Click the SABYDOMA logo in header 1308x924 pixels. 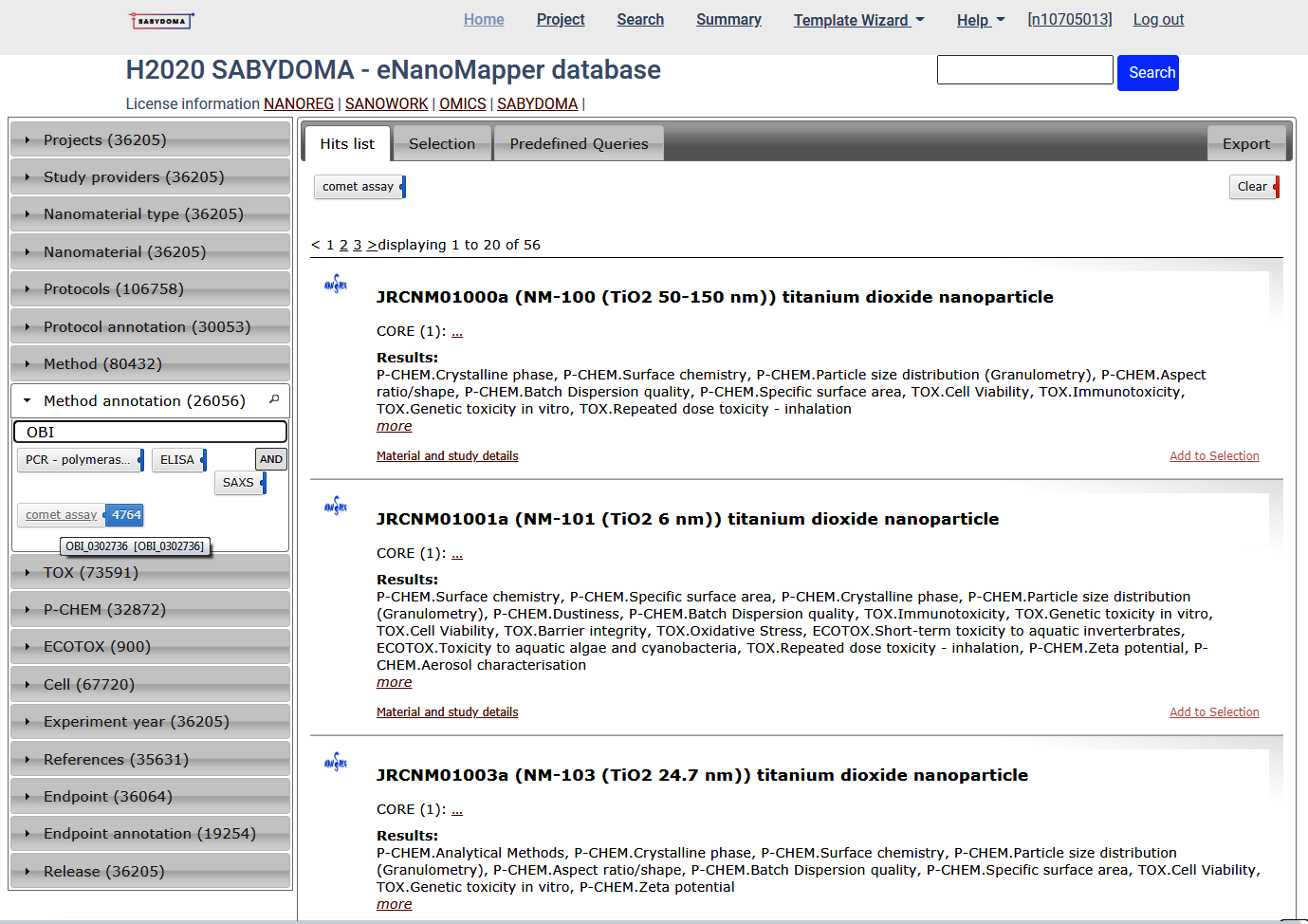click(161, 20)
